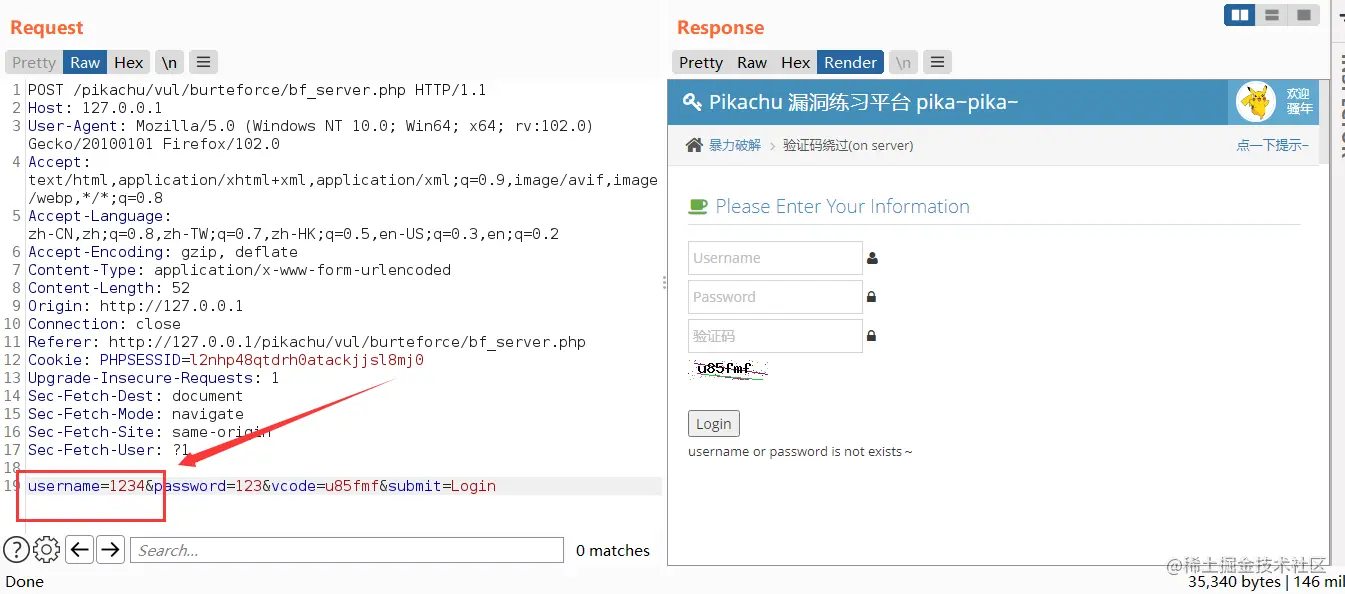Select top-bottom stacked layout view
The height and width of the screenshot is (594, 1345).
tap(1272, 15)
